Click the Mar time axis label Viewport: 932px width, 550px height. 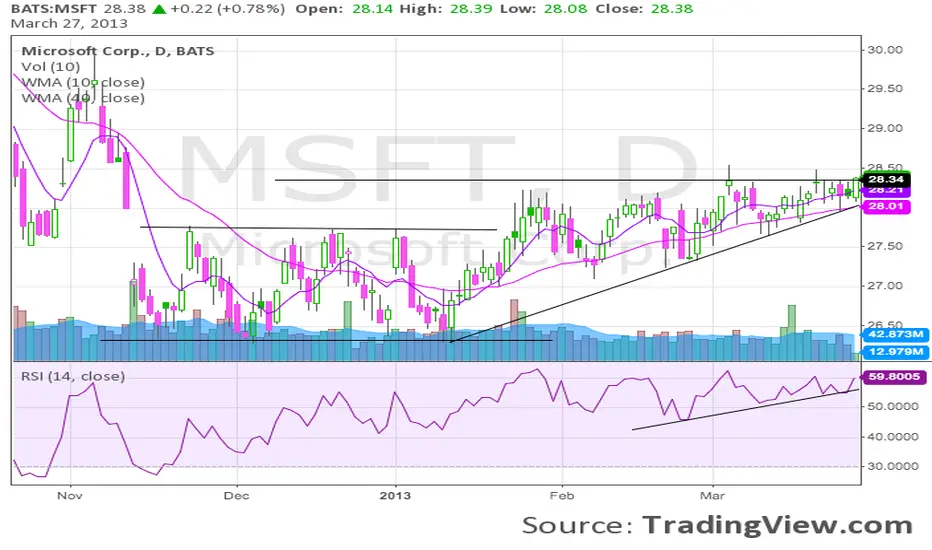712,495
